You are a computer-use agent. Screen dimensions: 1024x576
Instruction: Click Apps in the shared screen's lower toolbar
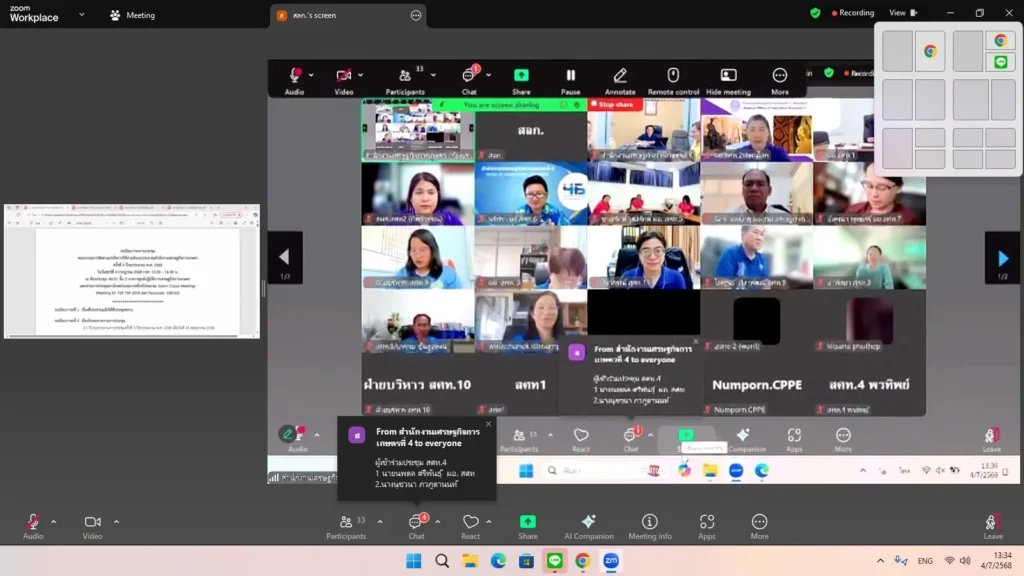pyautogui.click(x=794, y=440)
